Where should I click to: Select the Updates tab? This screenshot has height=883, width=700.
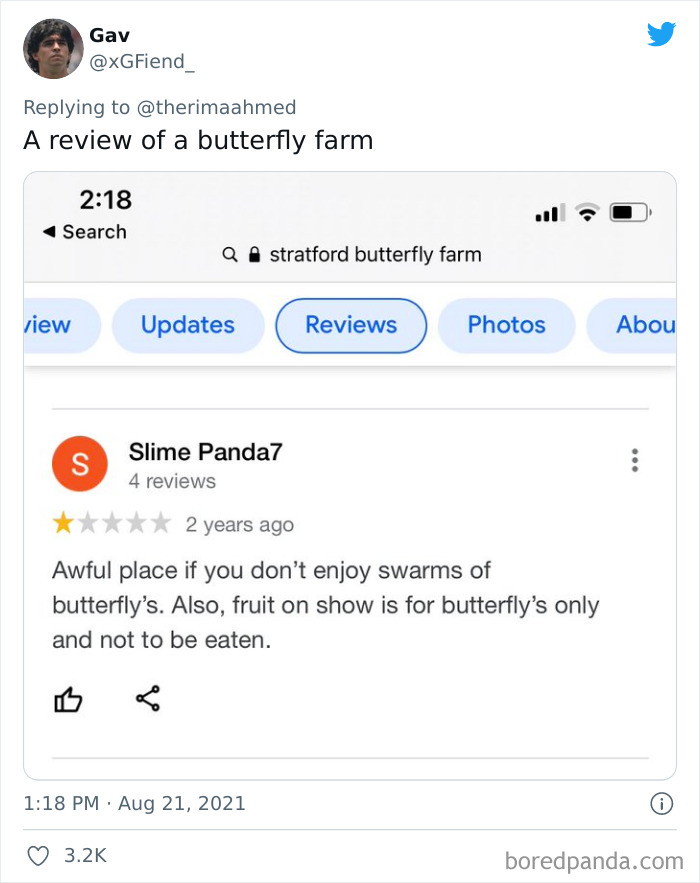[x=188, y=325]
